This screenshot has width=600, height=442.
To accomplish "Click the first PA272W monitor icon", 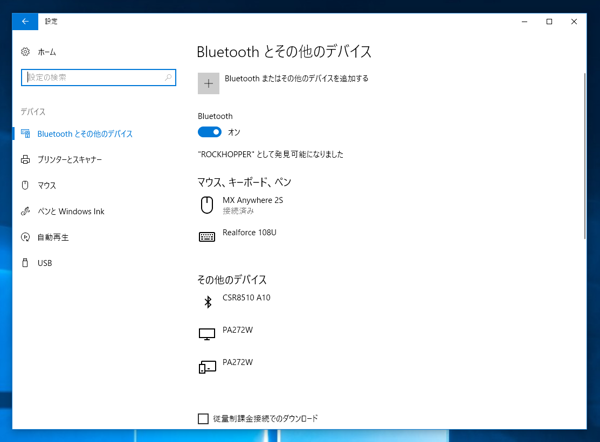I will coord(207,334).
